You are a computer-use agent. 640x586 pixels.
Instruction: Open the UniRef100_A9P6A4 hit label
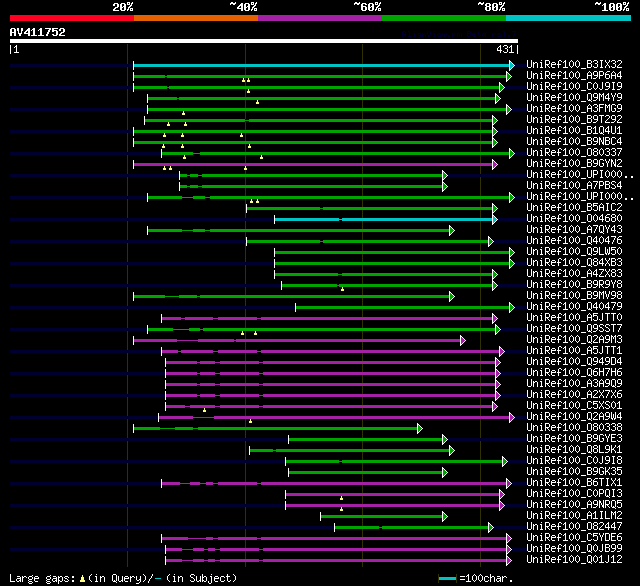pyautogui.click(x=574, y=75)
